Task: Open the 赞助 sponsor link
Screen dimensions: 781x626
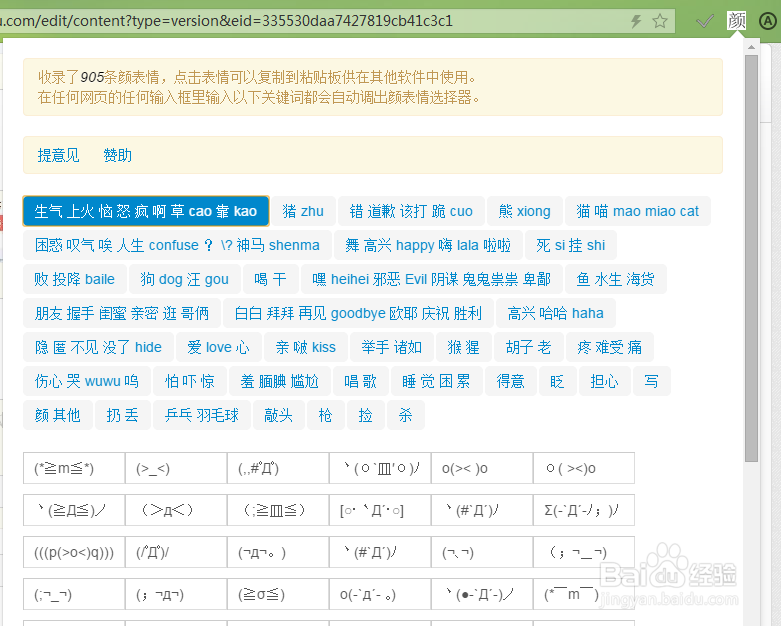Action: 118,155
